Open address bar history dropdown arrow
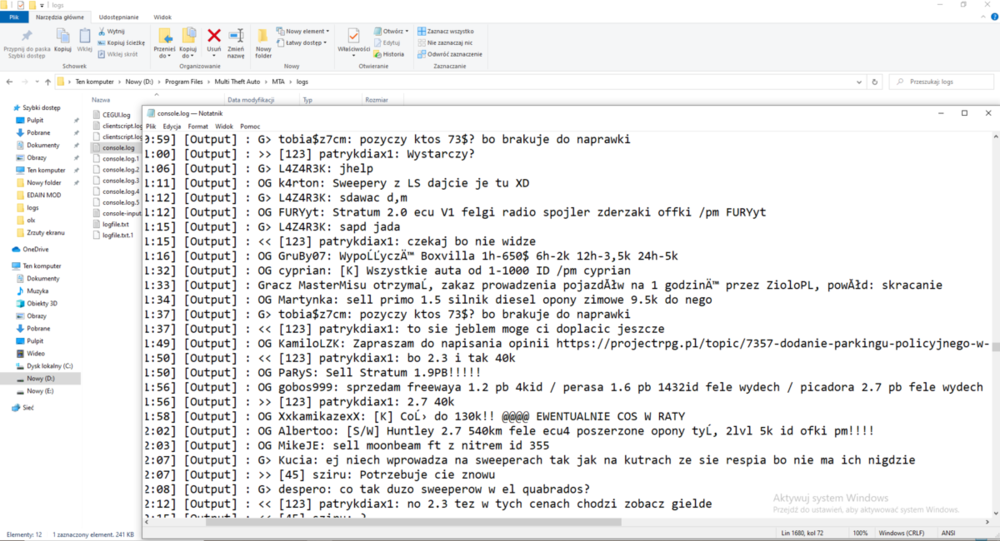This screenshot has height=541, width=1000. [859, 82]
